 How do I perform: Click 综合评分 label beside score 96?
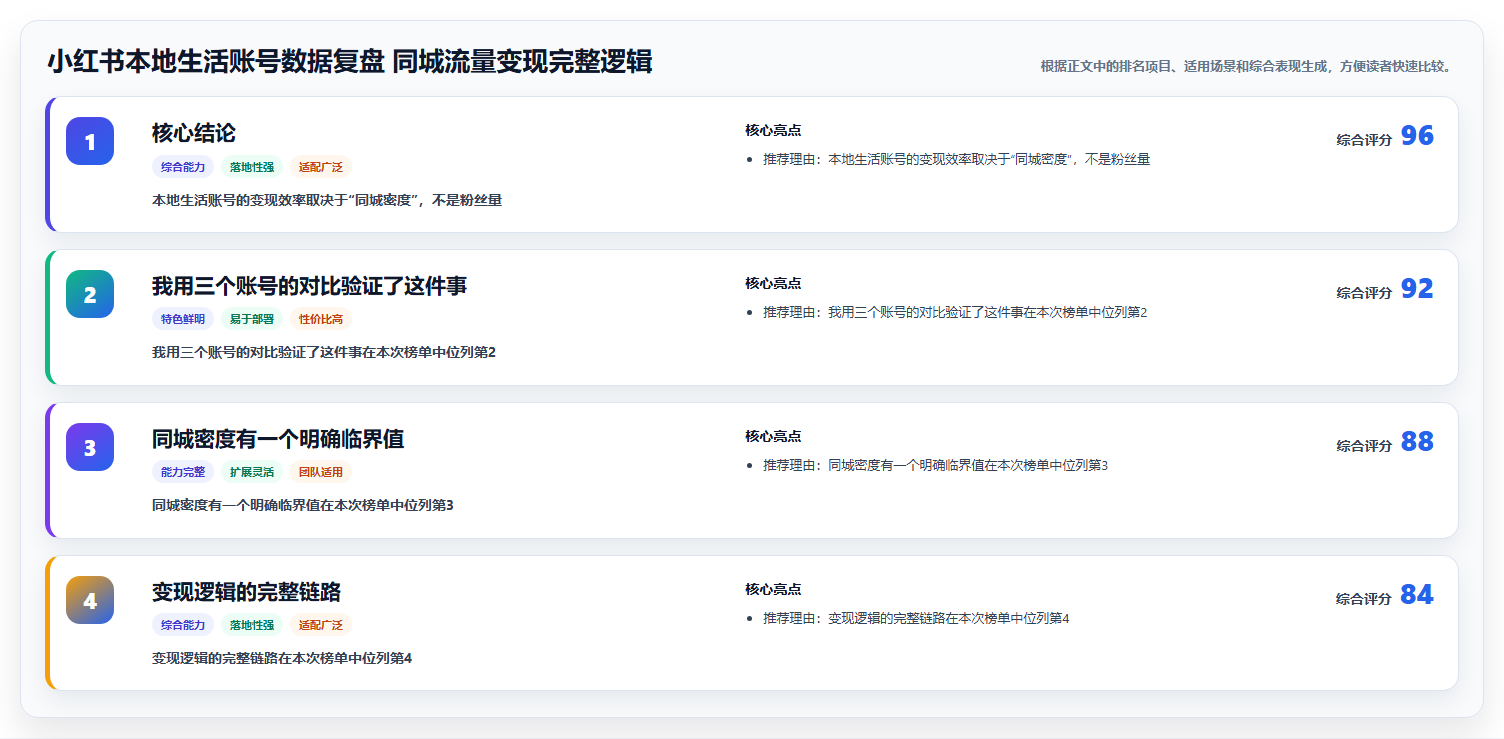point(1364,140)
